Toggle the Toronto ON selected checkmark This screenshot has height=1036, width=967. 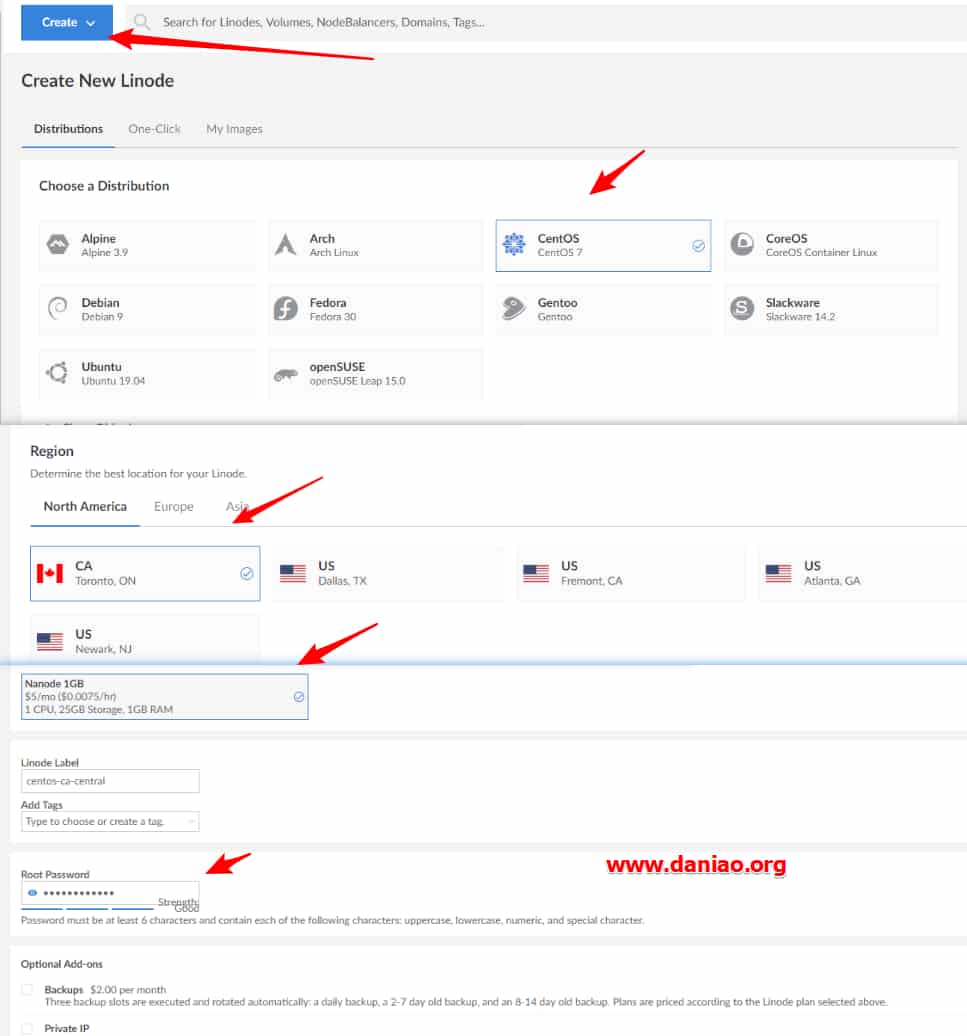246,573
